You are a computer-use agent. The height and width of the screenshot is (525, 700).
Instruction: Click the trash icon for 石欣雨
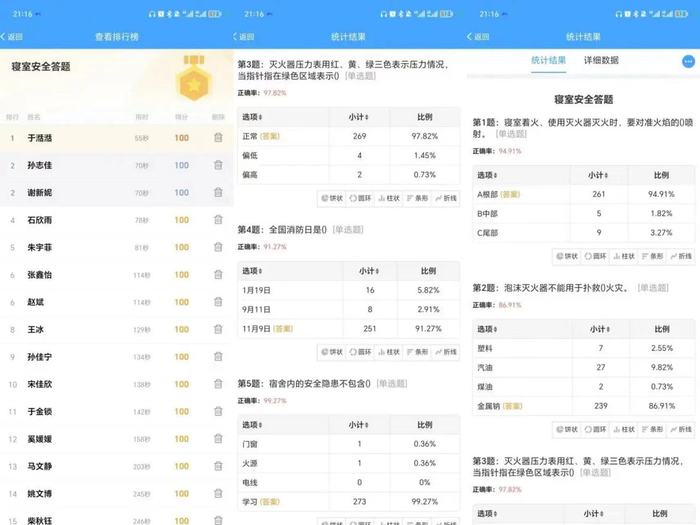(x=218, y=220)
